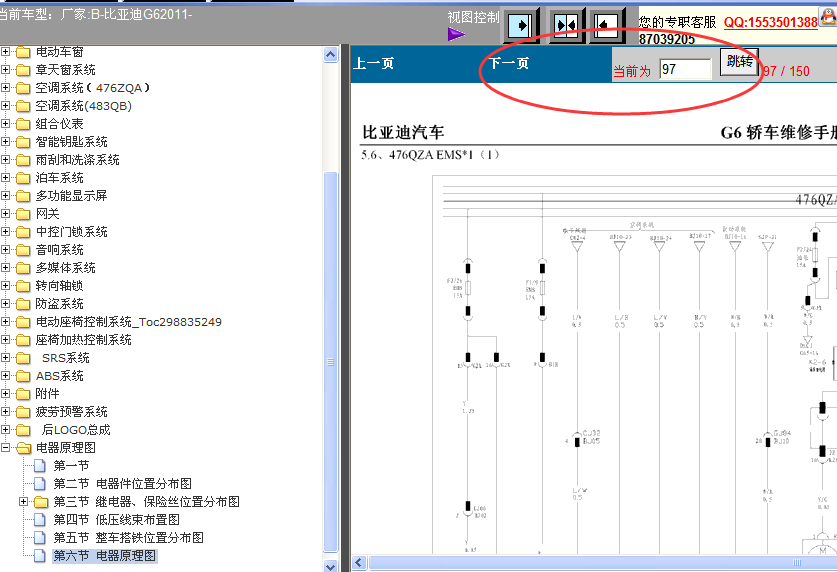Expand the 泊车系统 folder
The width and height of the screenshot is (837, 572).
[x=5, y=177]
